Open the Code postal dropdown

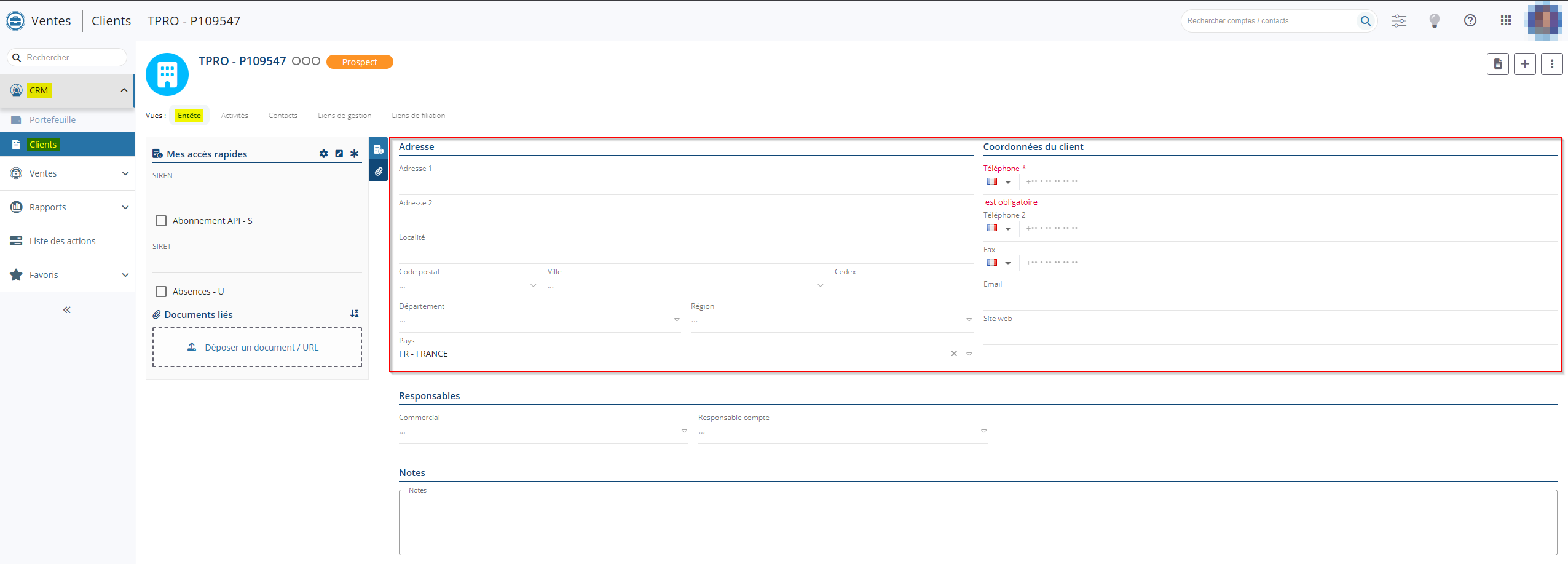[x=533, y=285]
